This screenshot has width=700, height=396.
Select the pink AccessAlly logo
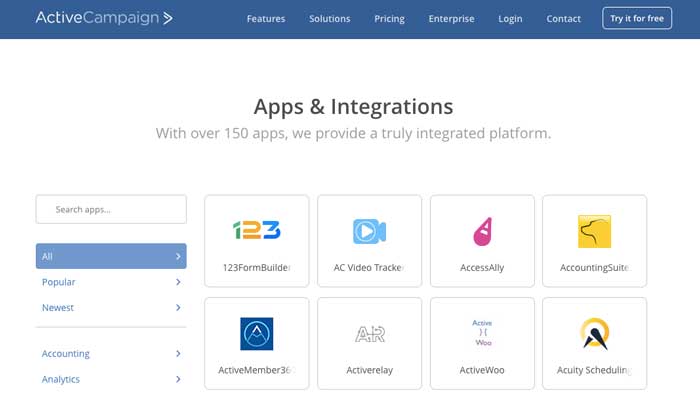pyautogui.click(x=483, y=231)
